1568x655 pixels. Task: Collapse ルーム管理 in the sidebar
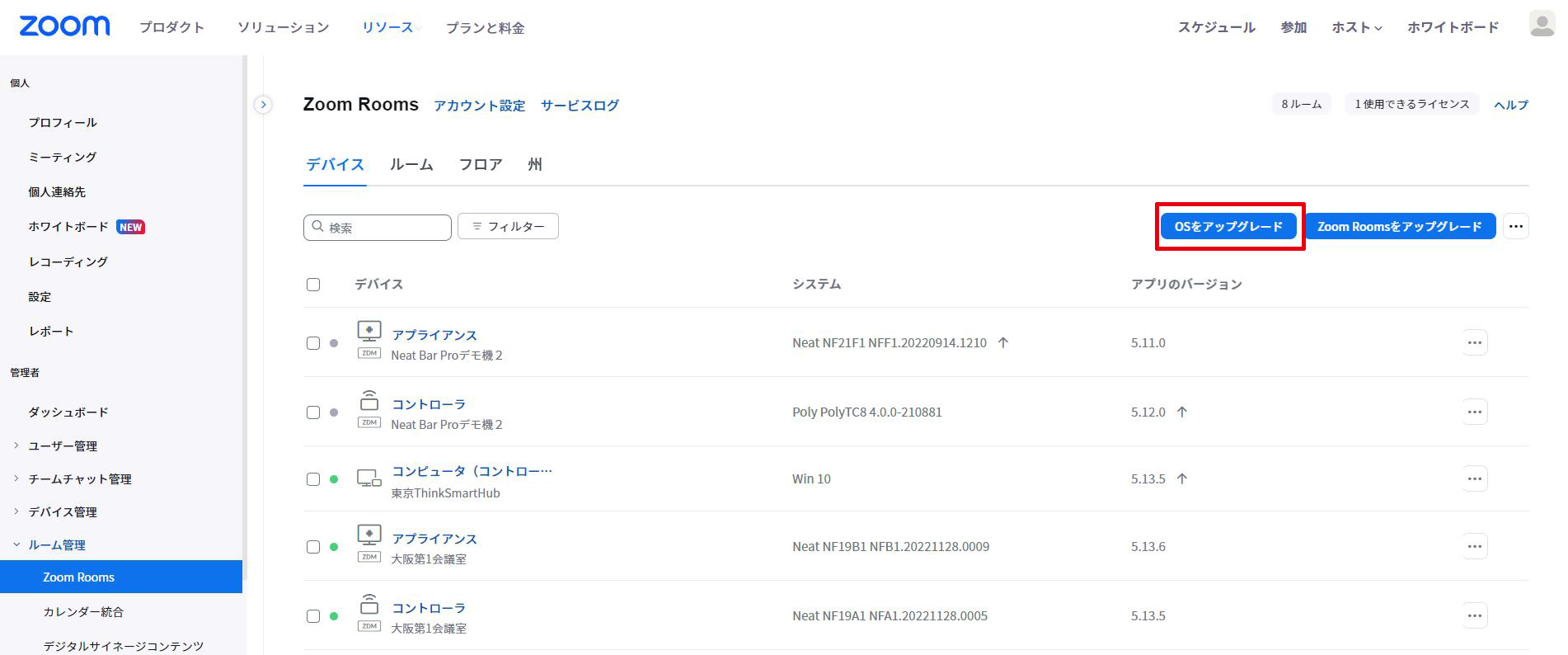(x=16, y=544)
